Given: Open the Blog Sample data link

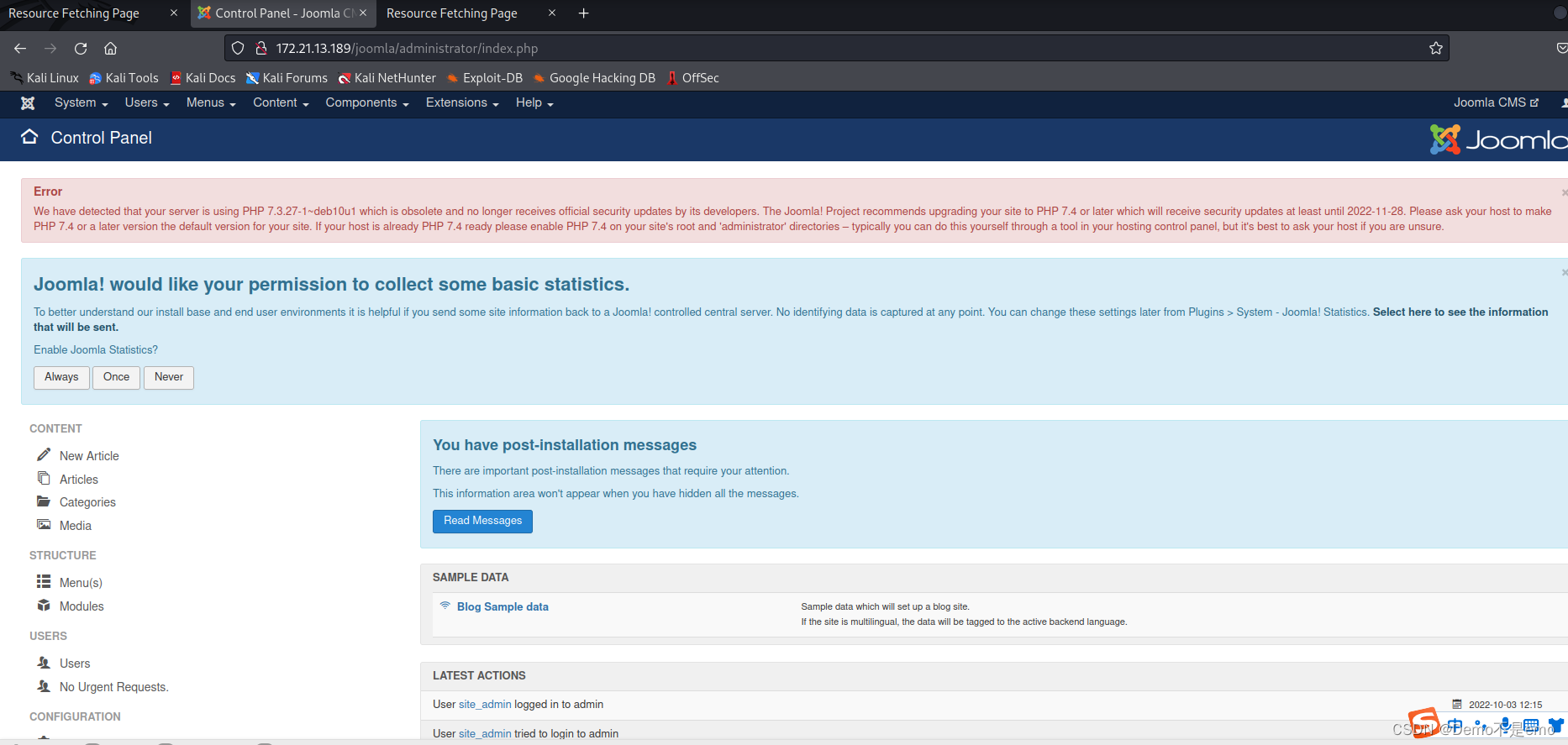Looking at the screenshot, I should pos(502,606).
